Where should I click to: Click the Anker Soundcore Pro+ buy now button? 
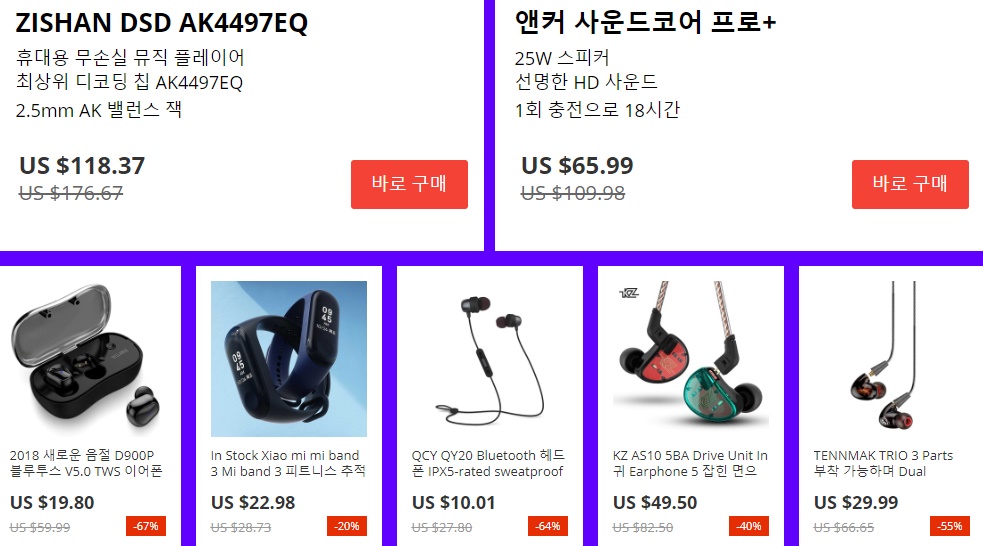910,184
